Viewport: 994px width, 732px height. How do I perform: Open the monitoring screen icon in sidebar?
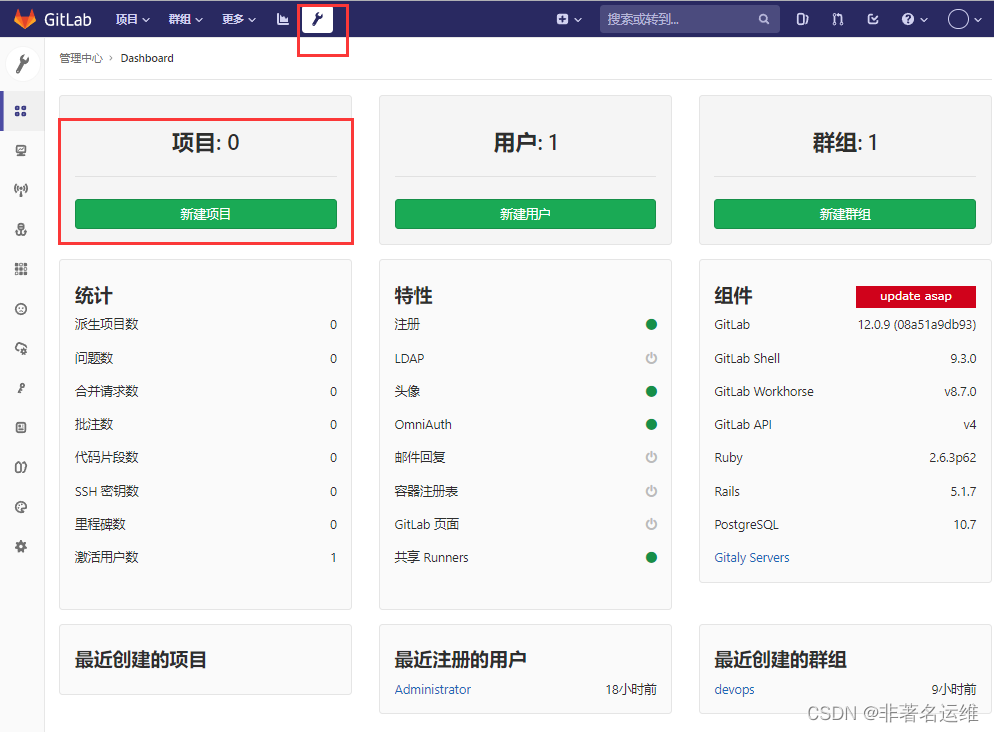pos(21,150)
